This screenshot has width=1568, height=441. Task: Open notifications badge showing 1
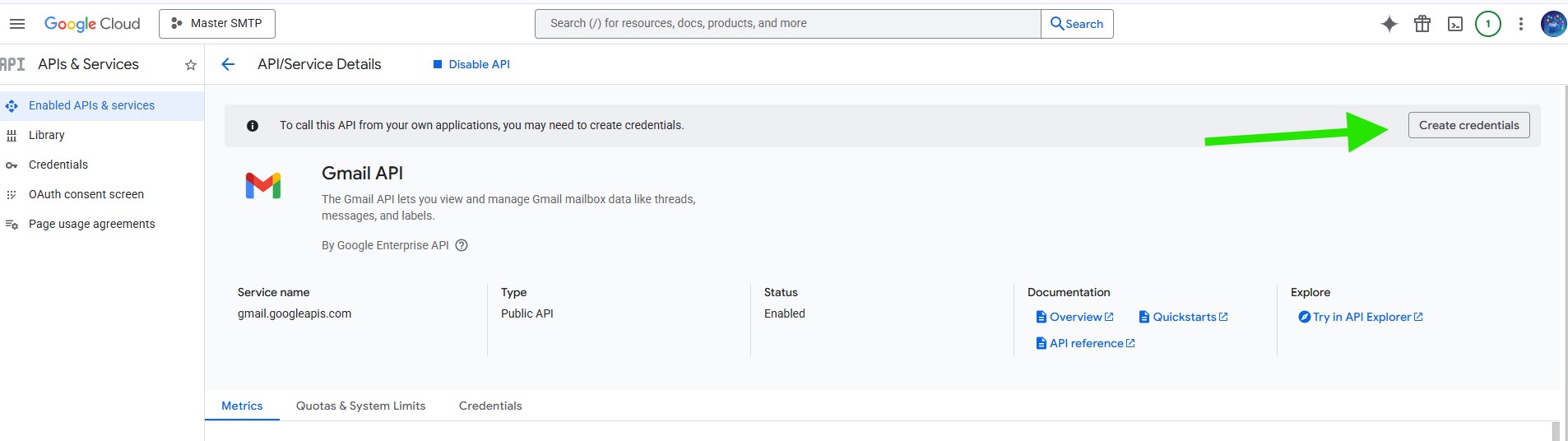point(1487,24)
